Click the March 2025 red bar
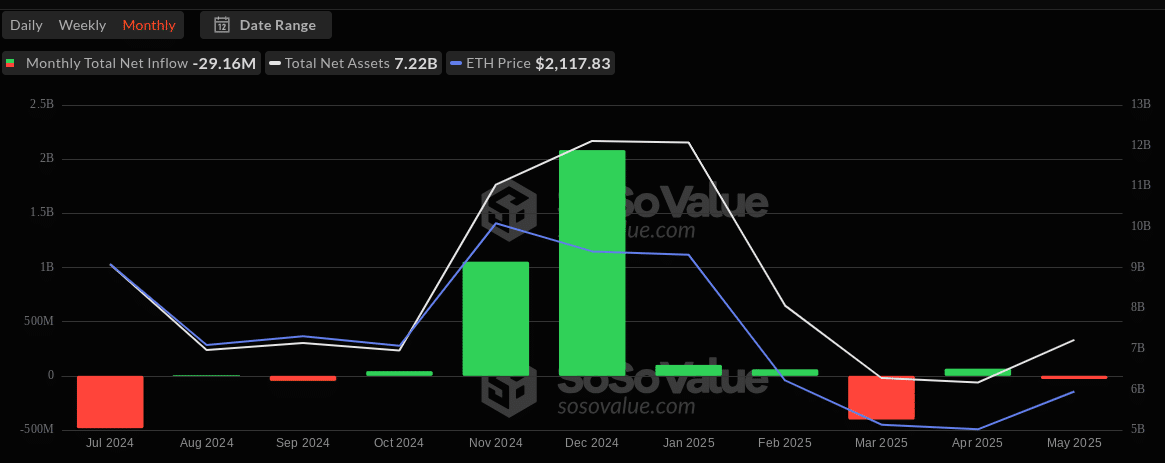Viewport: 1165px width, 463px height. tap(881, 398)
